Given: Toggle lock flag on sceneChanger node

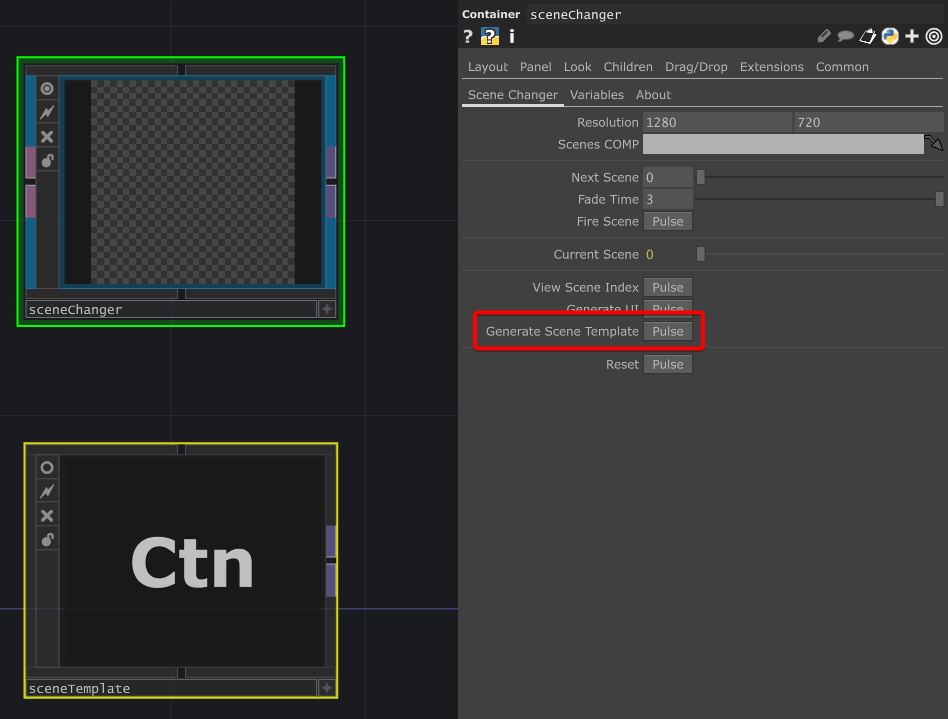Looking at the screenshot, I should pyautogui.click(x=47, y=160).
